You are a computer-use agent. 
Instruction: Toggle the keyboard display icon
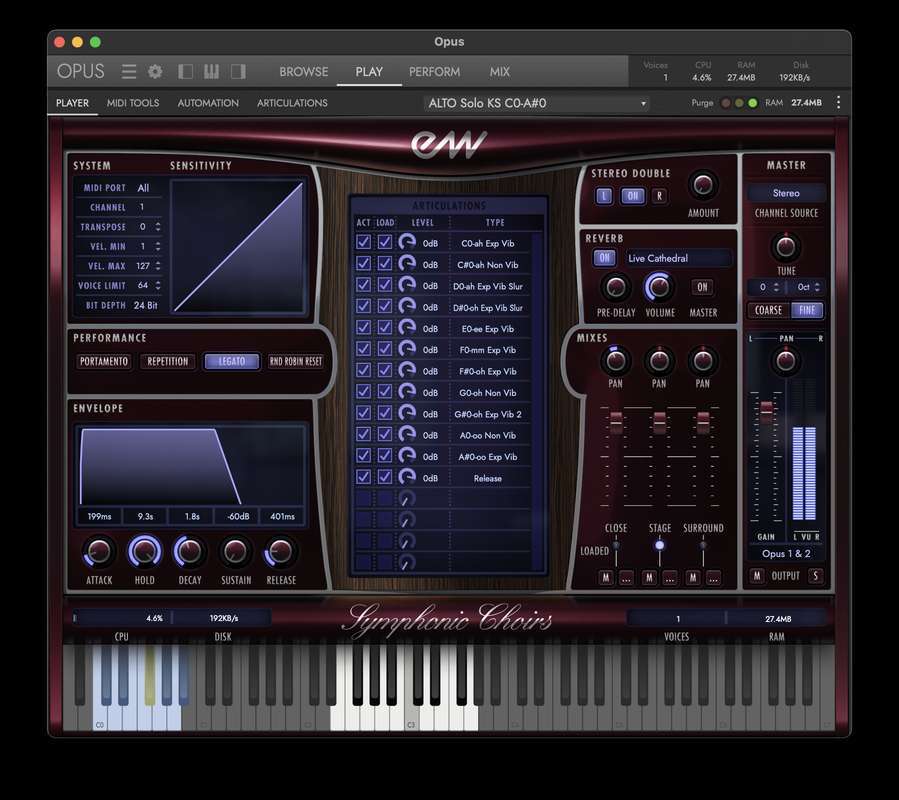click(211, 71)
